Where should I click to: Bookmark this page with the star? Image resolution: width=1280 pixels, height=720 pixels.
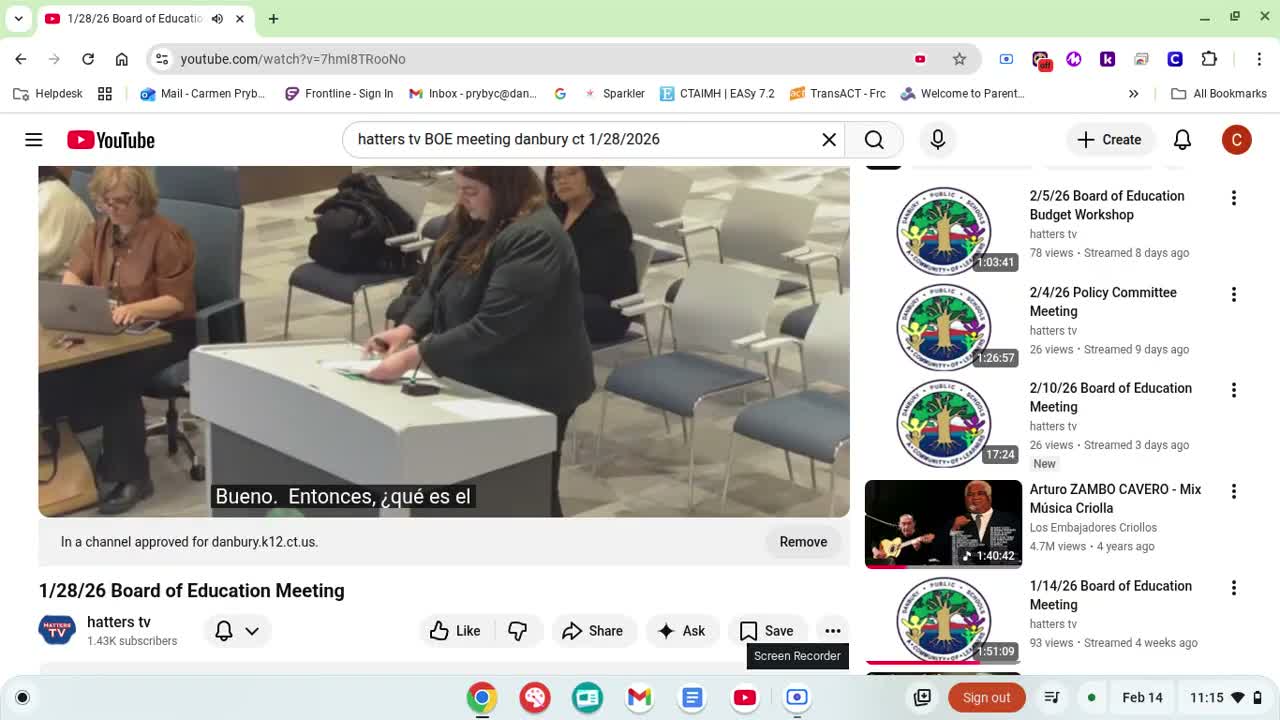pos(959,59)
